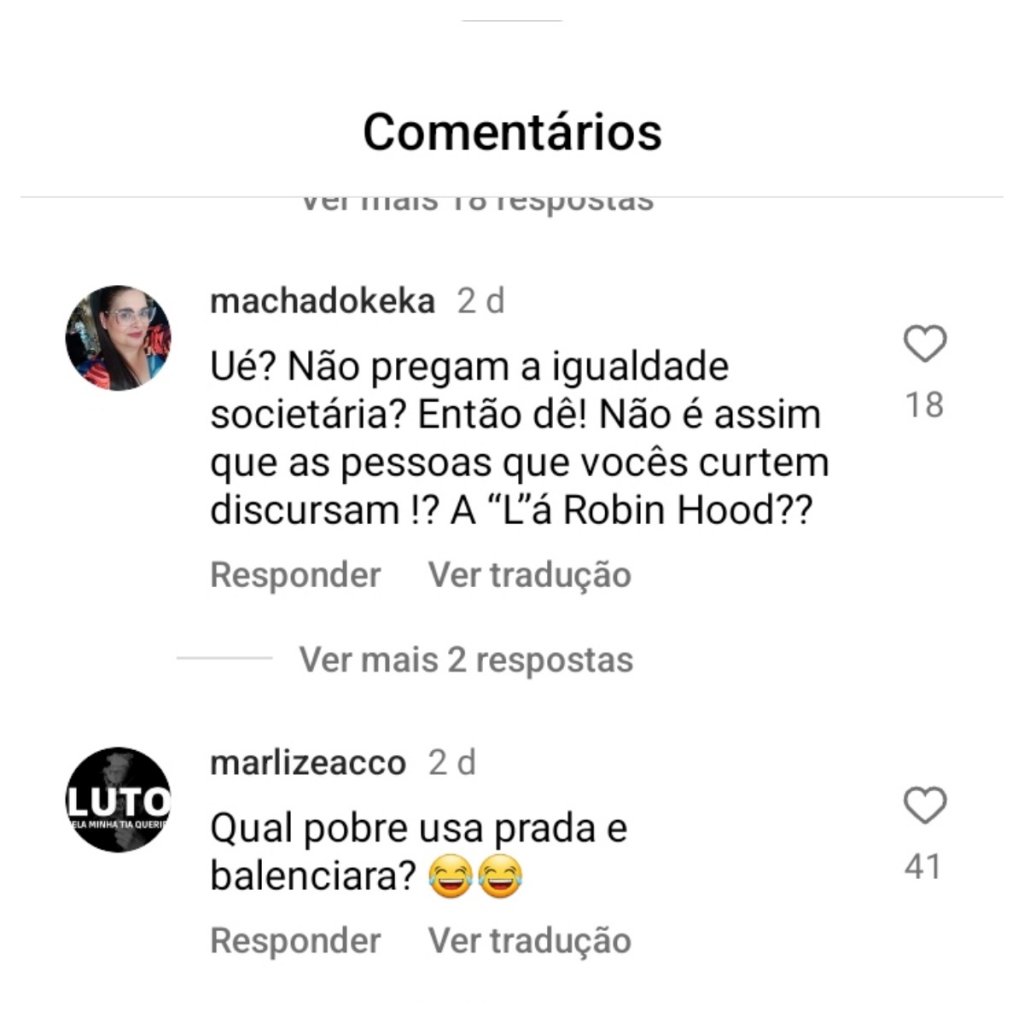Open machadokeka's profile picture
The image size is (1024, 1024).
click(118, 338)
